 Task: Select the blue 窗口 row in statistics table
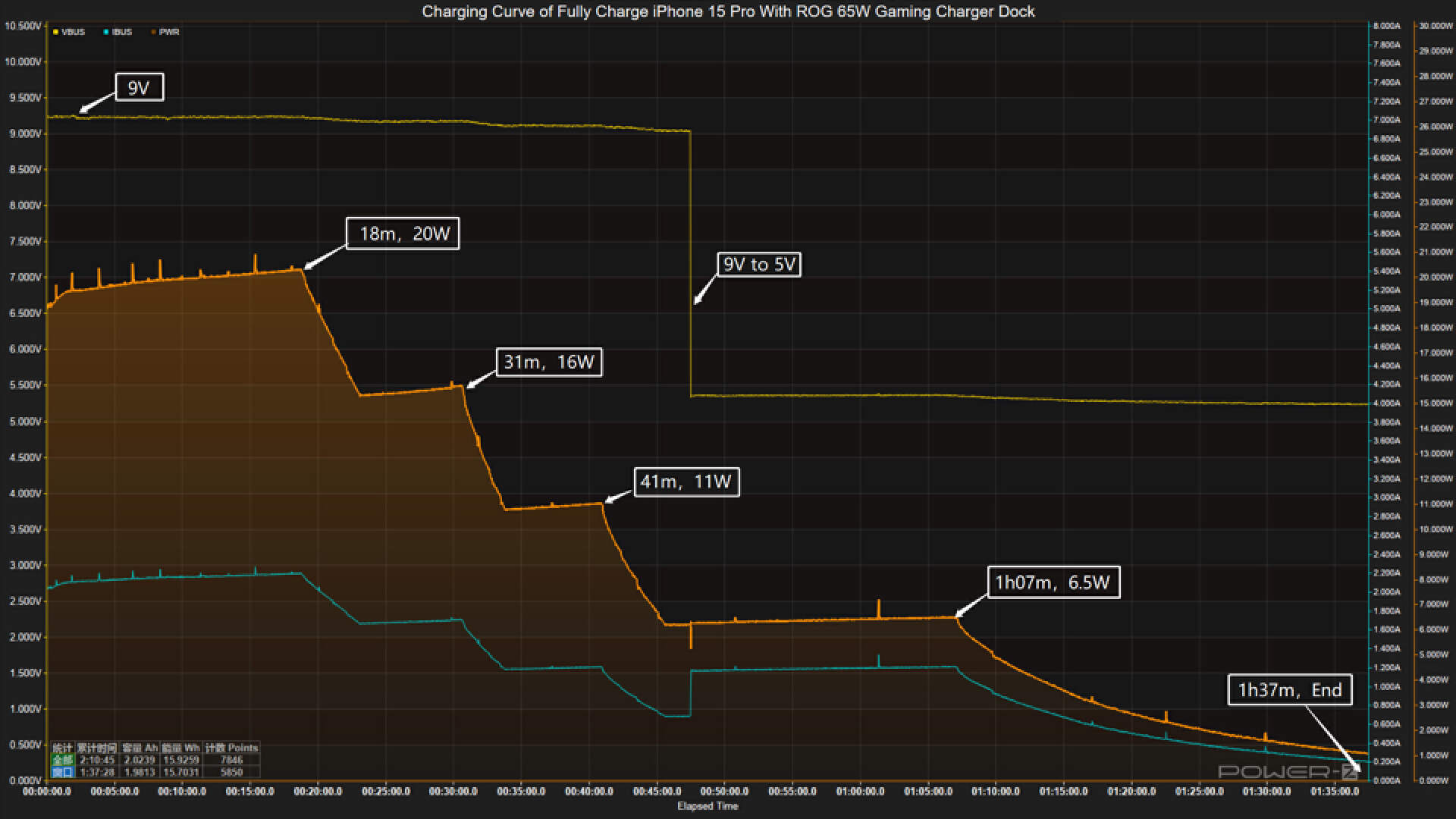point(62,772)
